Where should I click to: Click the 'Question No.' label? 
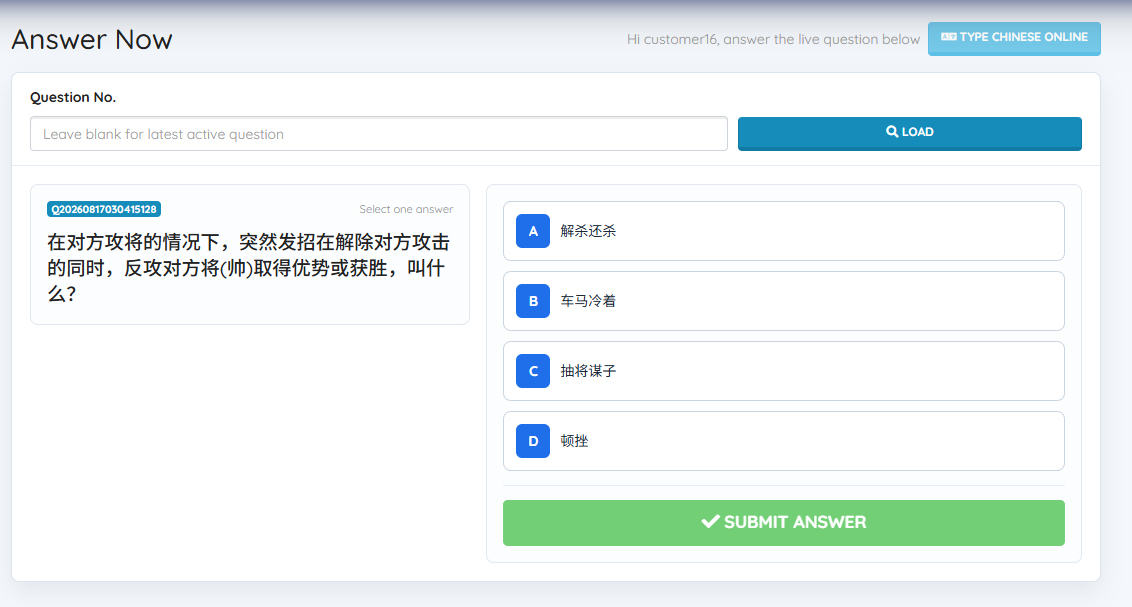(73, 97)
